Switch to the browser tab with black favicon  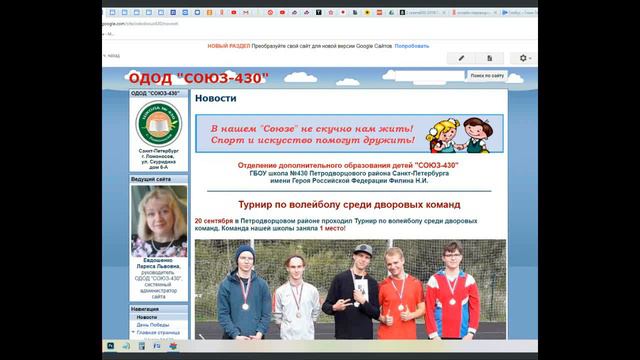click(423, 13)
